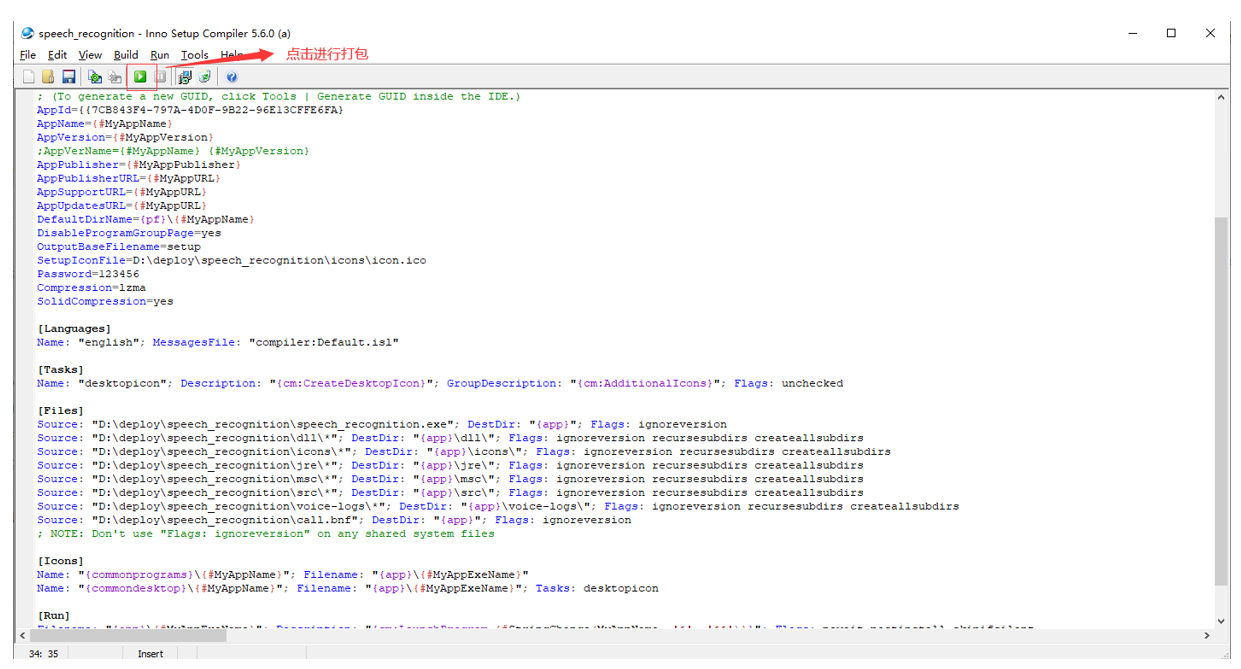Click the src\* Source line
This screenshot has height=669, width=1241.
[x=450, y=493]
